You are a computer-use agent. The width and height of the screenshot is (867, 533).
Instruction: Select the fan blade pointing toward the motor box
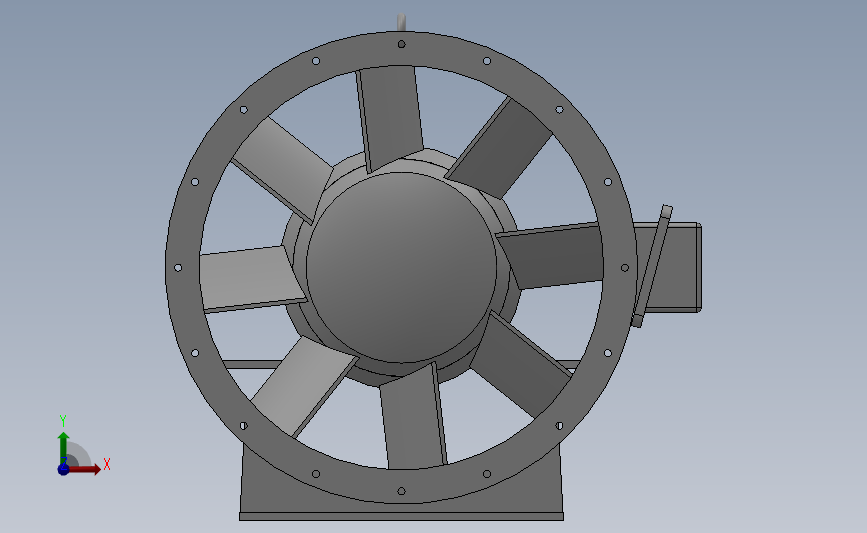pyautogui.click(x=552, y=257)
